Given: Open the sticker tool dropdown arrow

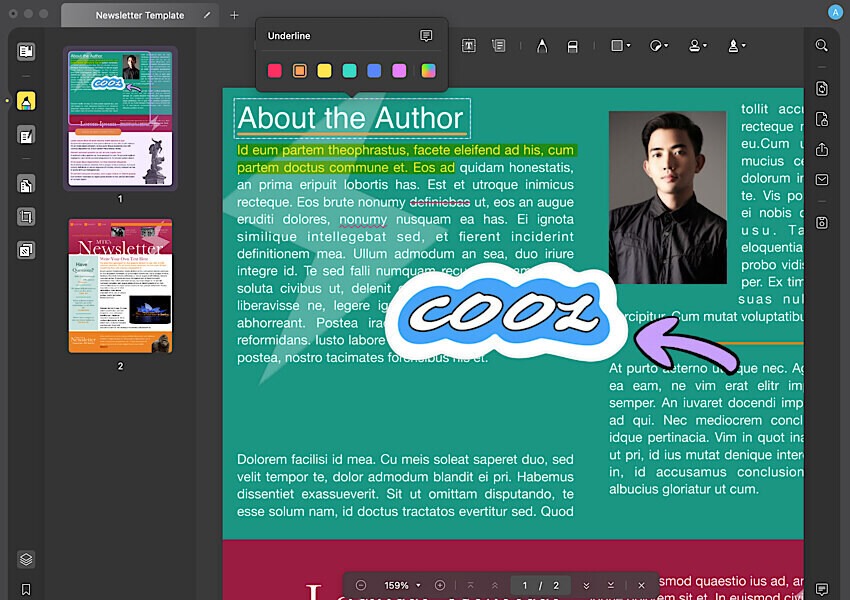Looking at the screenshot, I should click(669, 46).
